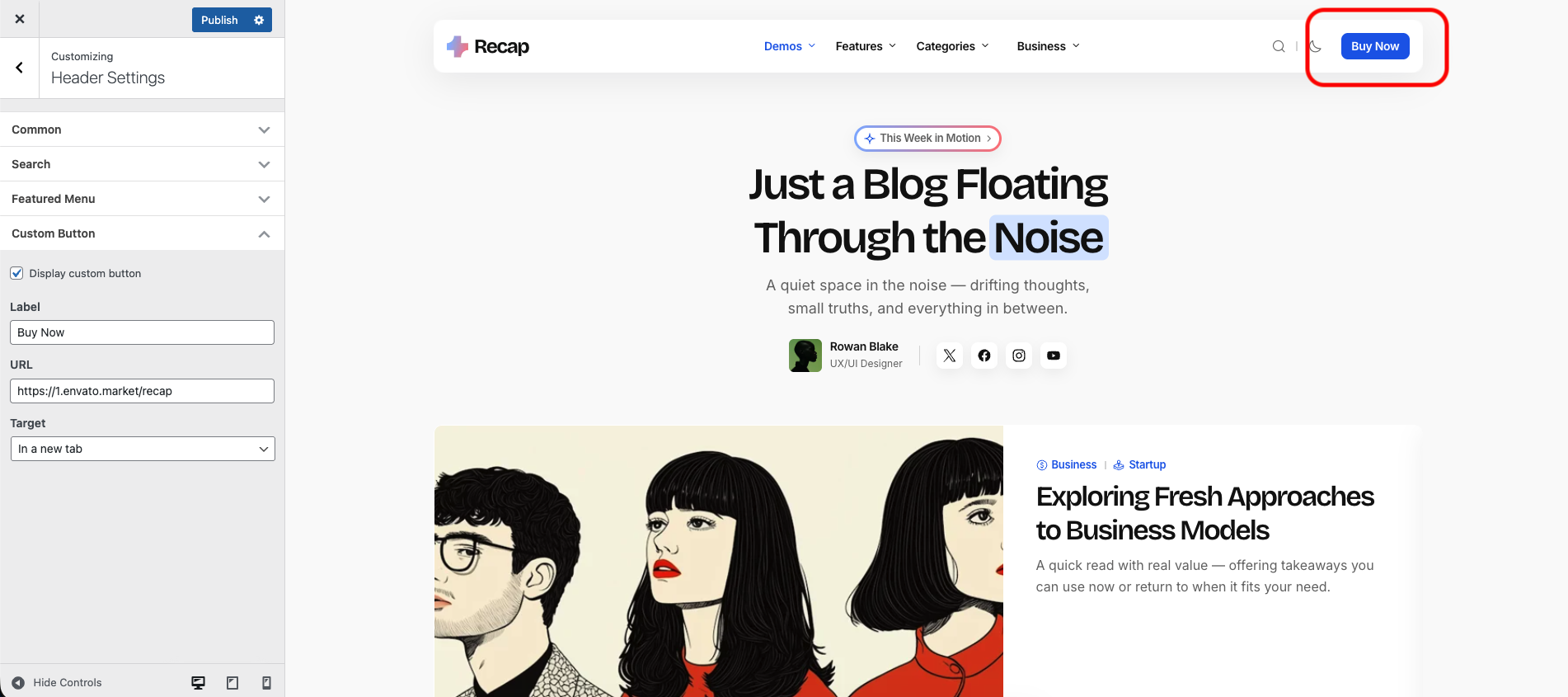Open the X (Twitter) social icon

point(950,356)
